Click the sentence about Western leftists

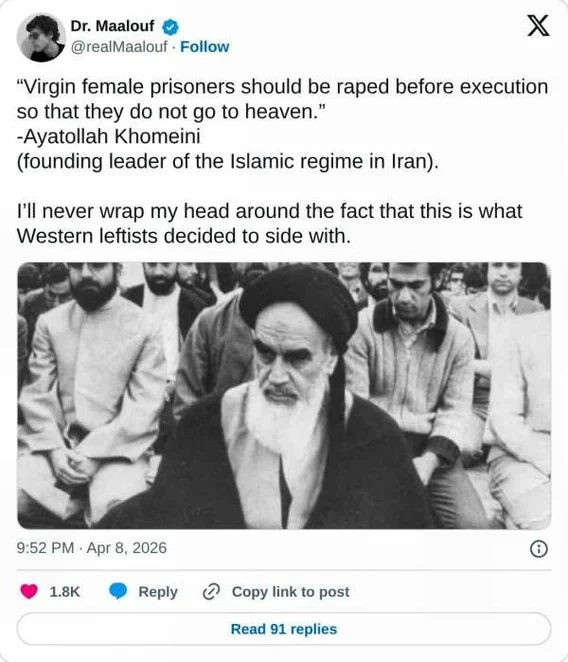tap(269, 223)
